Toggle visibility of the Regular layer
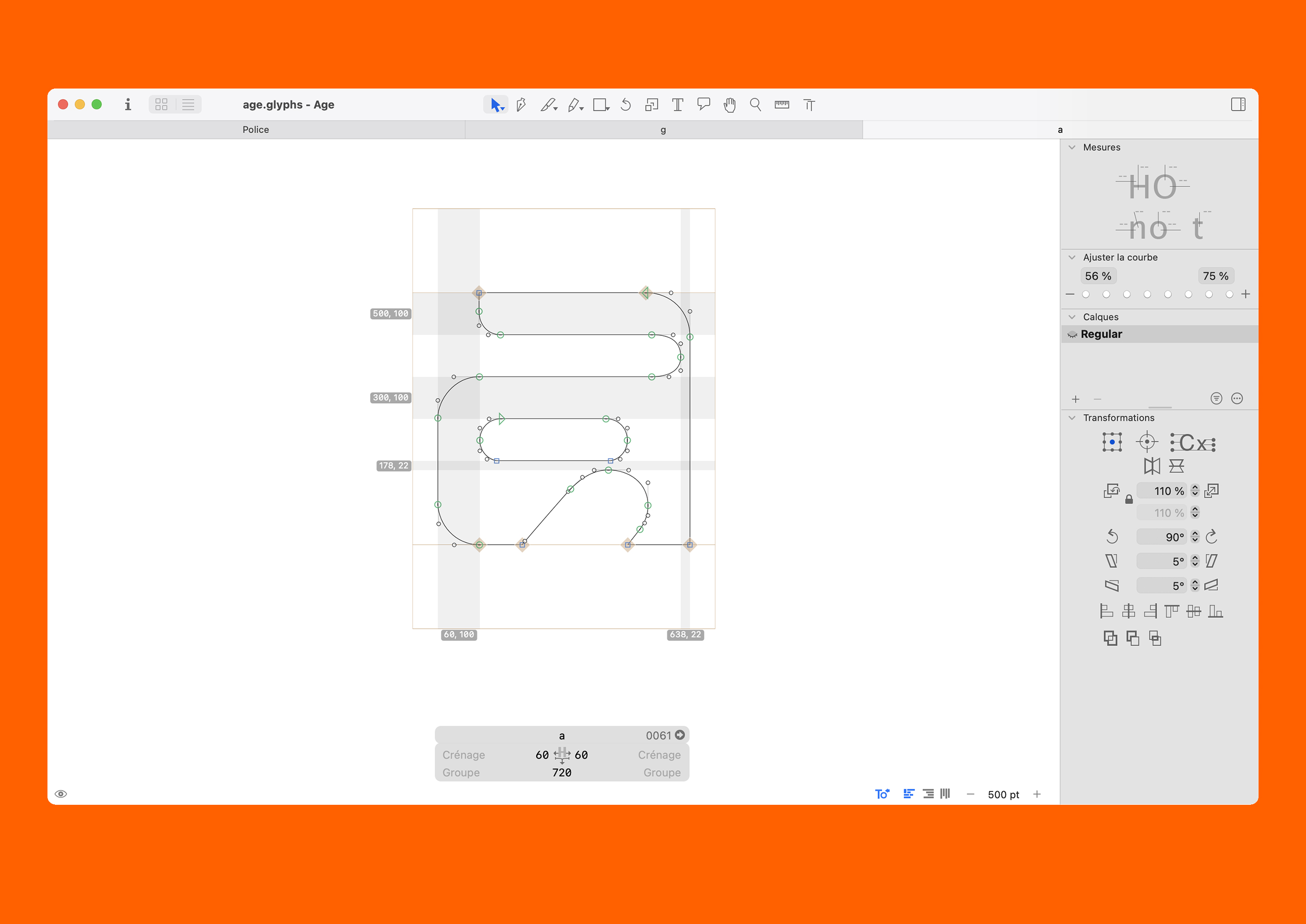 click(x=1072, y=334)
